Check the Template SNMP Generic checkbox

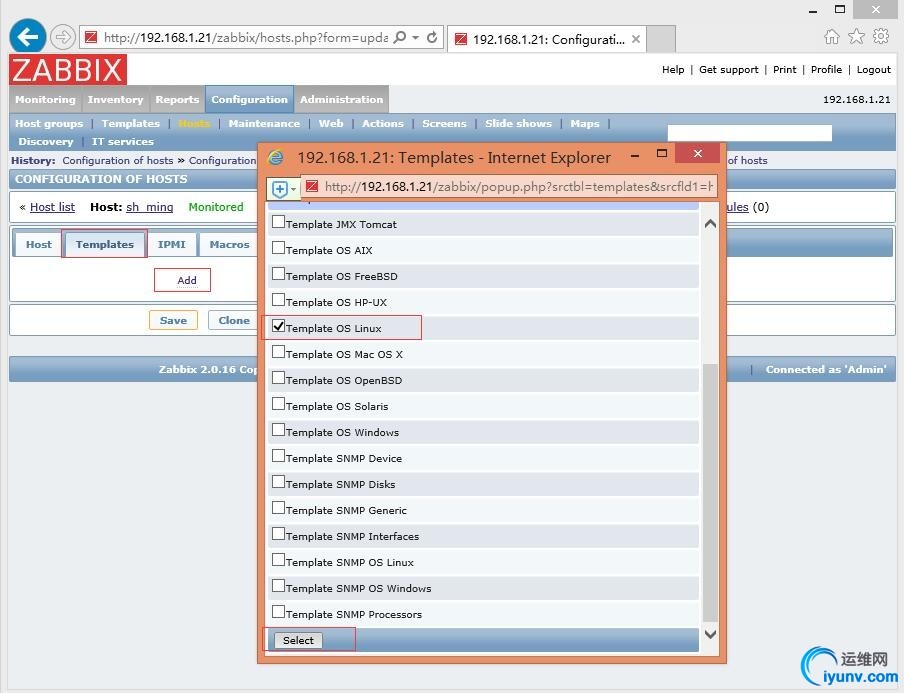278,507
